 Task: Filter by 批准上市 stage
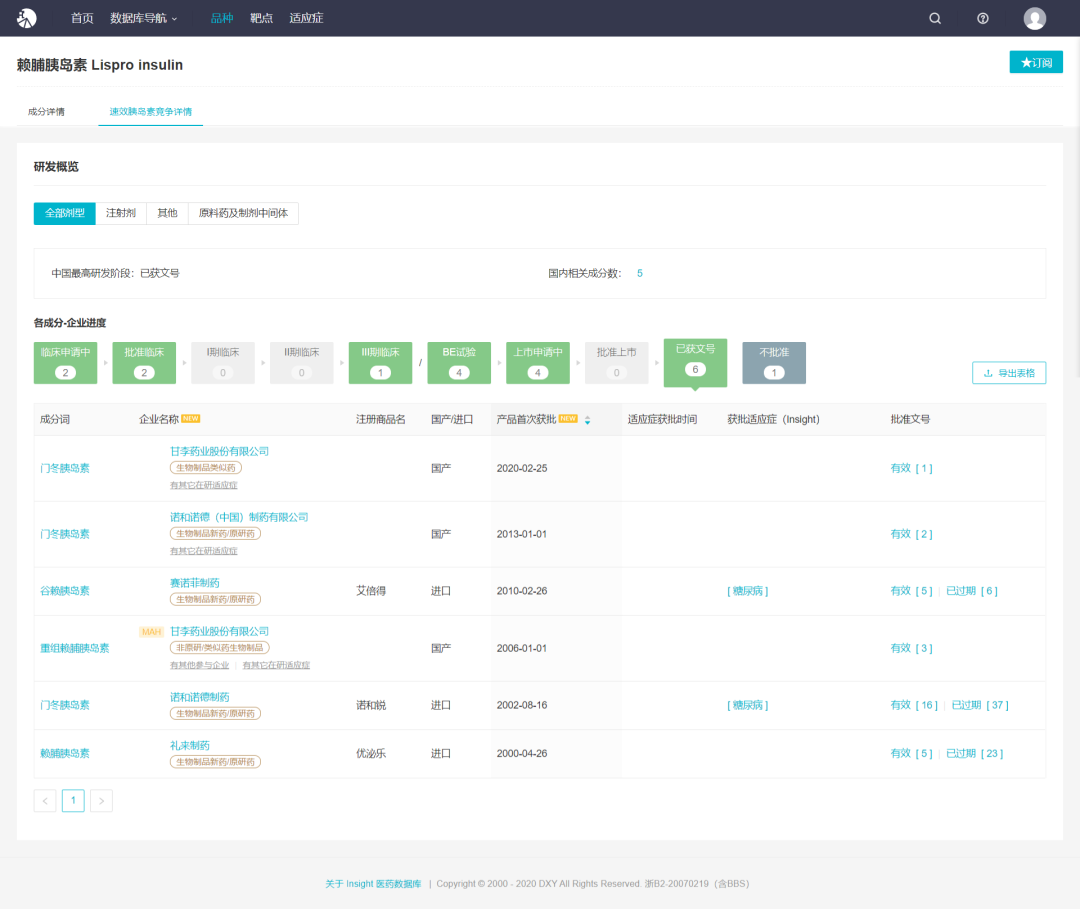pyautogui.click(x=616, y=363)
